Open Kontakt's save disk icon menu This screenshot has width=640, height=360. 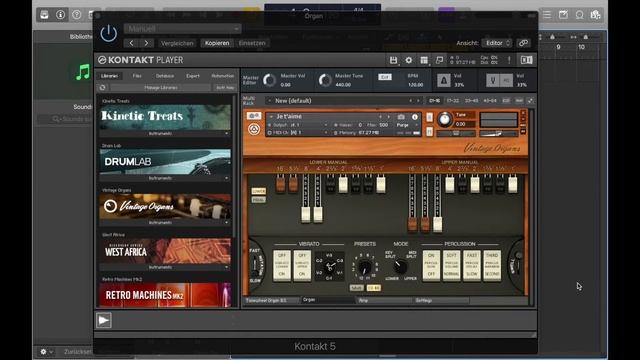[x=393, y=60]
